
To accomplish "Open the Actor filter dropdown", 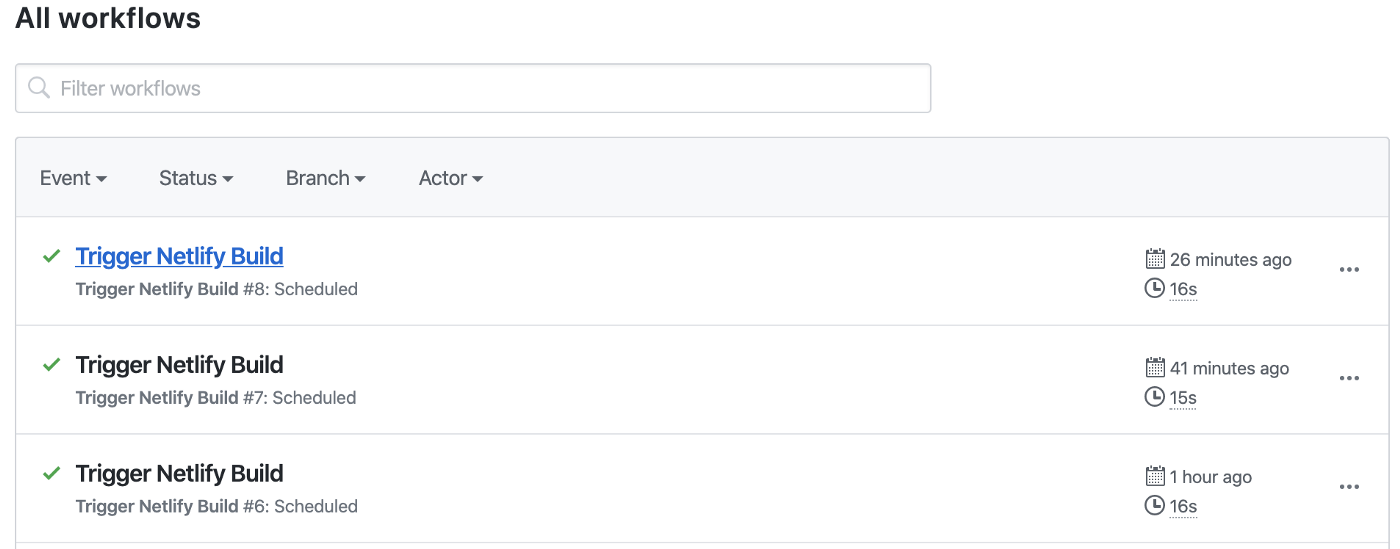I will pos(450,178).
